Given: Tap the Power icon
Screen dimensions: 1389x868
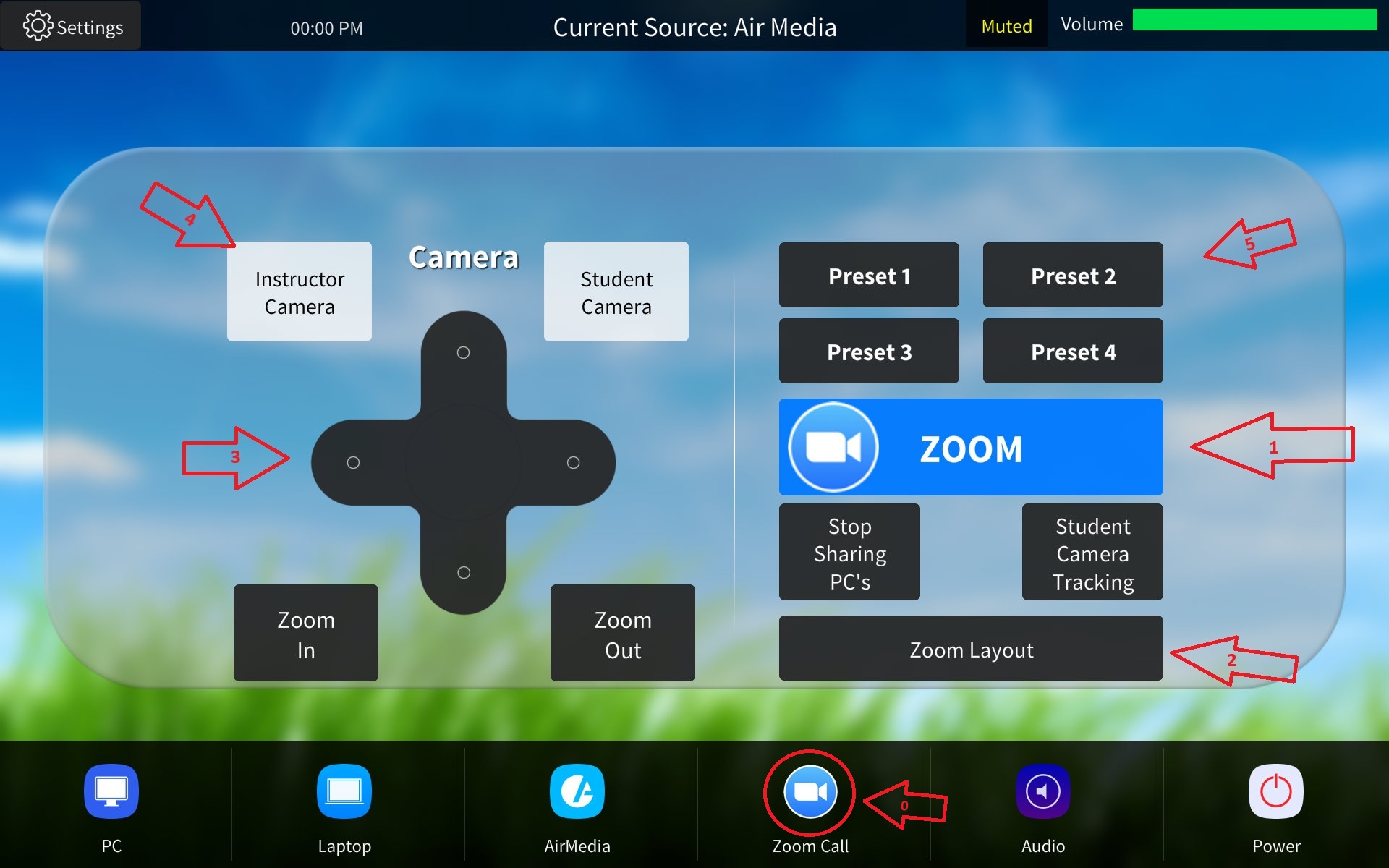Looking at the screenshot, I should coord(1276,791).
